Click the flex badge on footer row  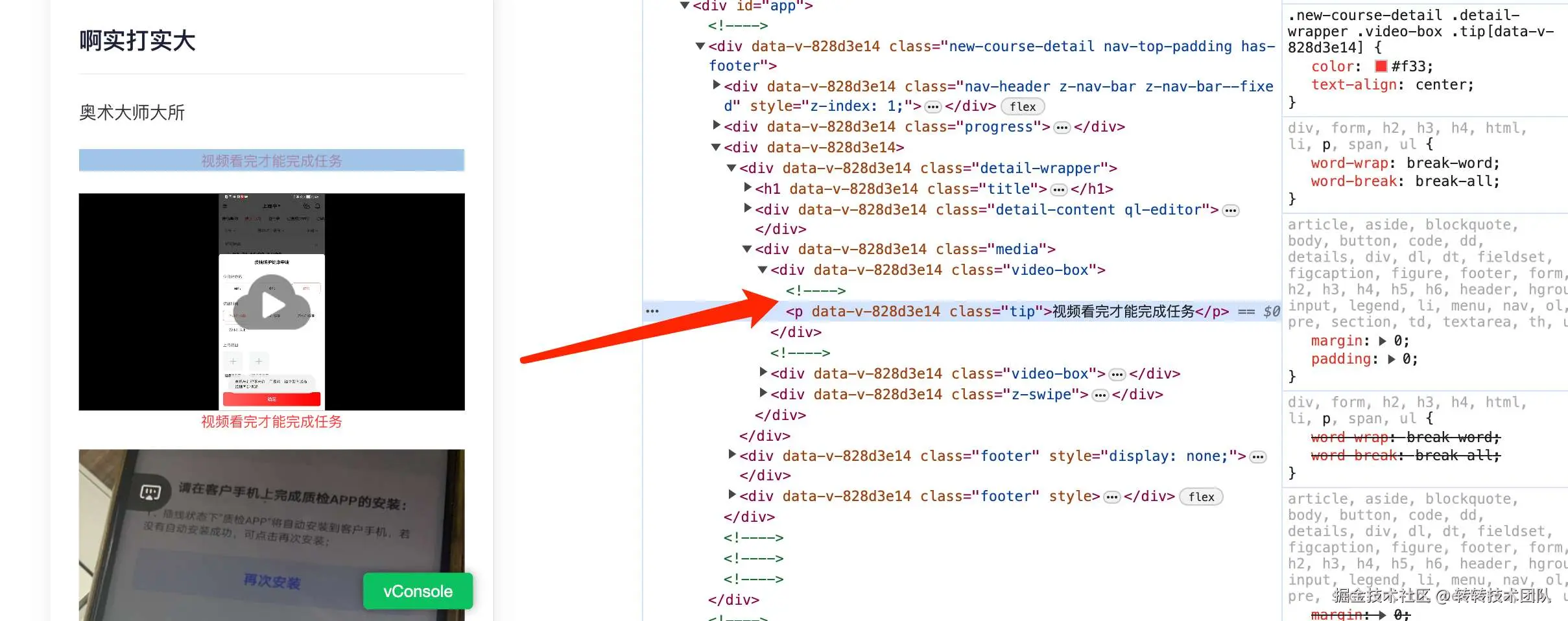point(1201,497)
